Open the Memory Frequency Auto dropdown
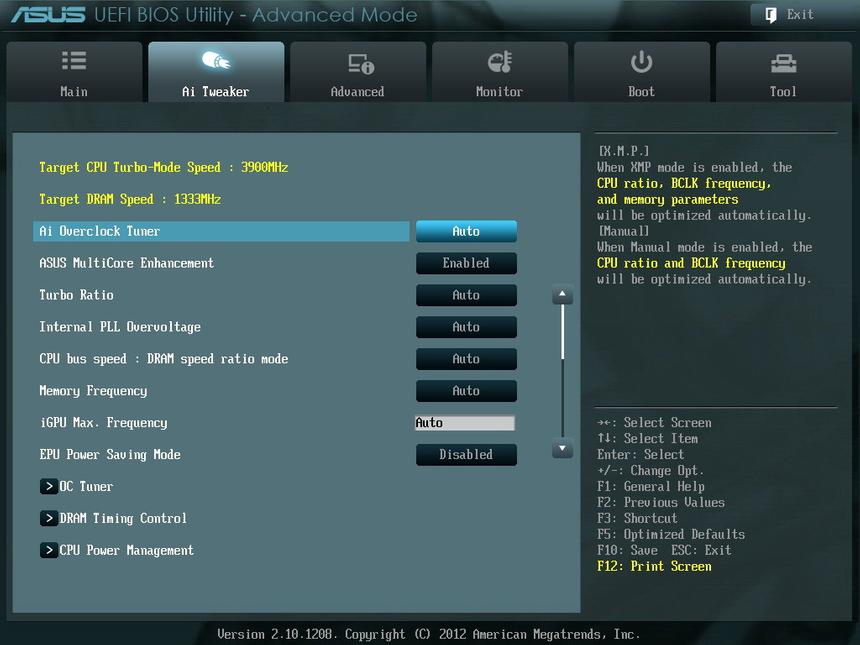The image size is (860, 645). (x=466, y=391)
